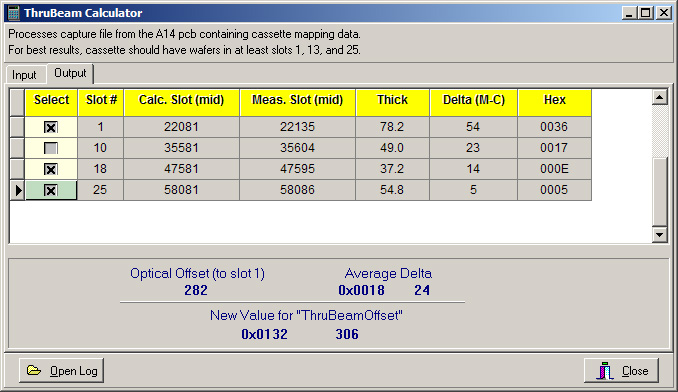Click delta value 14 in slot 18 row

tap(474, 169)
